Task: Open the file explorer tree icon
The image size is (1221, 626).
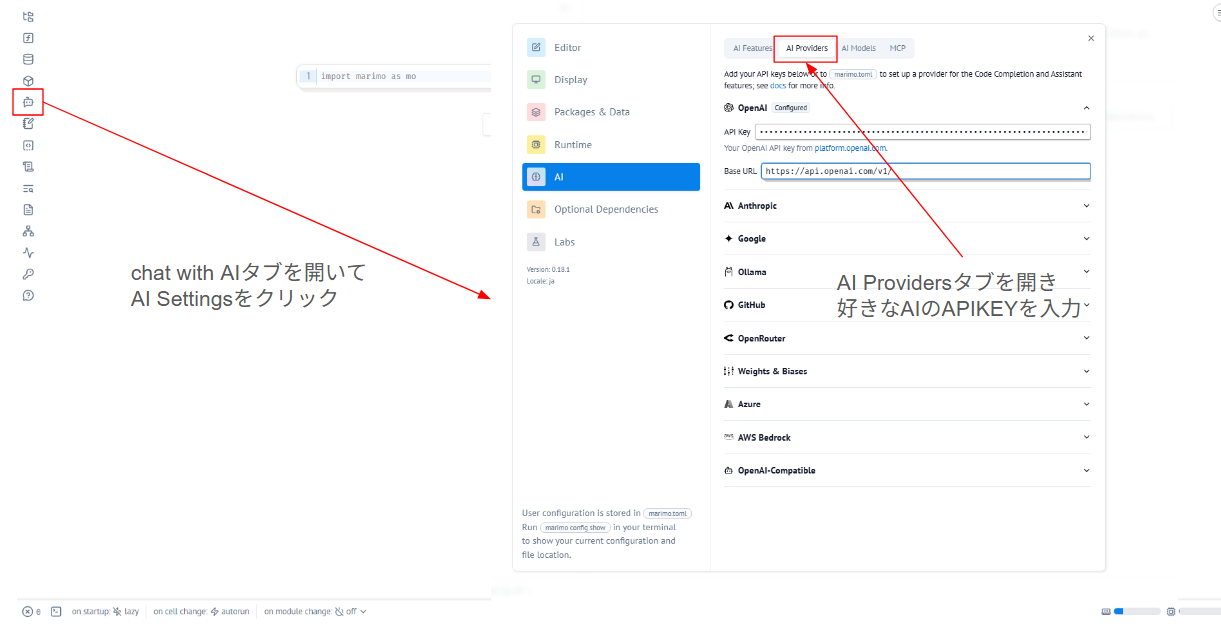Action: click(x=28, y=16)
